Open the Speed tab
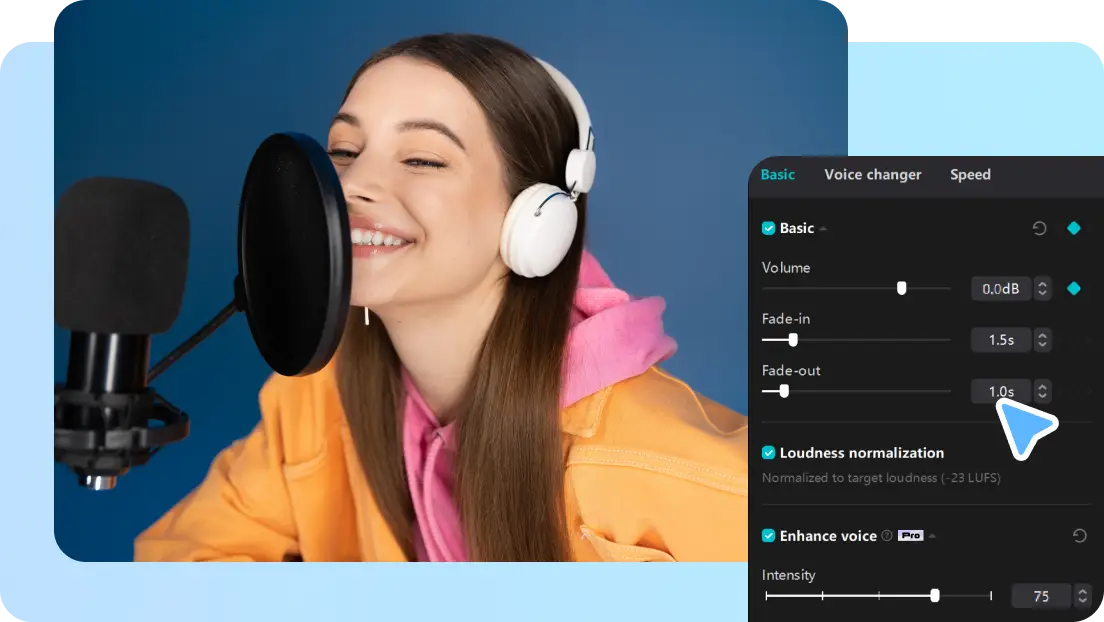Viewport: 1104px width, 622px height. click(970, 174)
